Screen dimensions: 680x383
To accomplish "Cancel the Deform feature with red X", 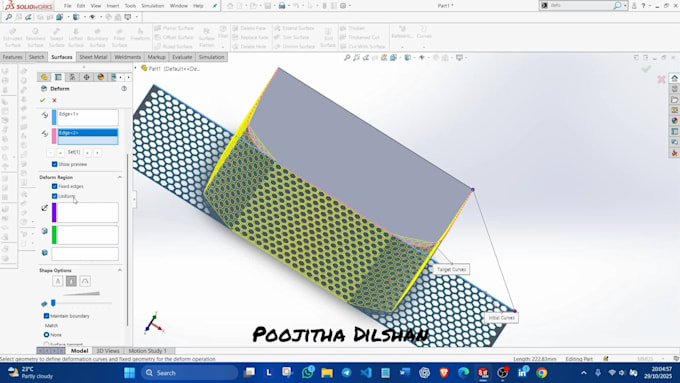I will (54, 100).
